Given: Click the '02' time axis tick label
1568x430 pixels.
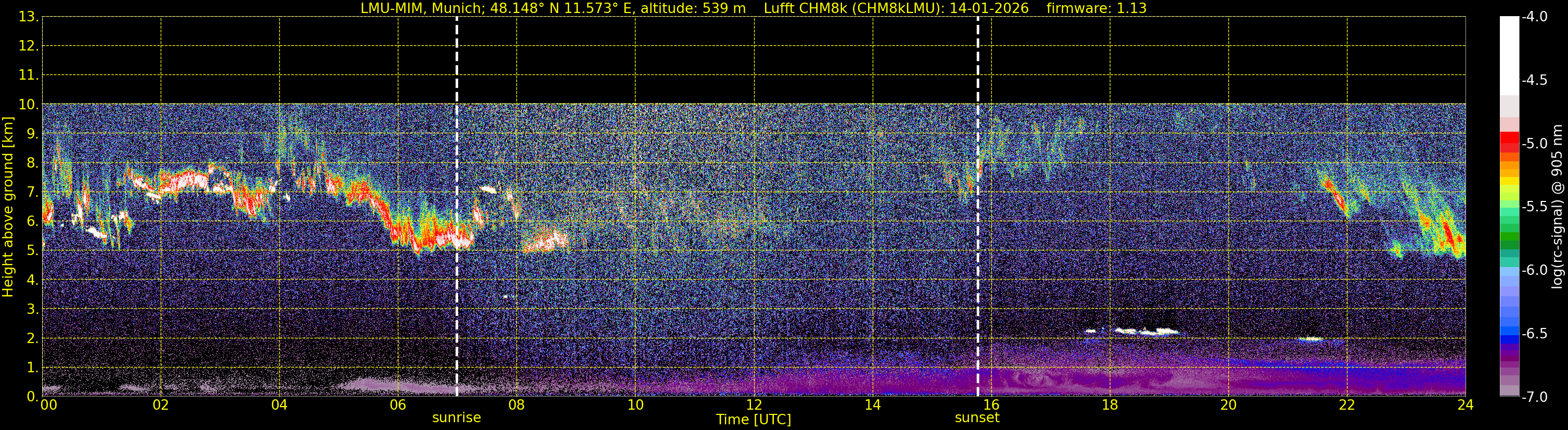Looking at the screenshot, I should [161, 405].
